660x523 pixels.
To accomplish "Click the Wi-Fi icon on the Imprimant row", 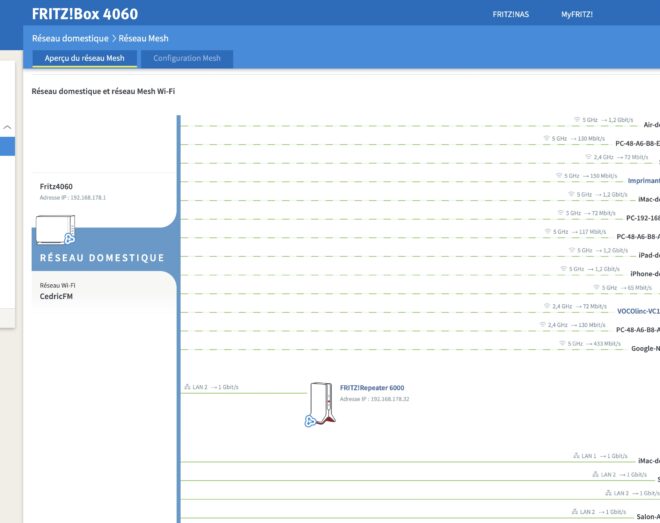I will [x=559, y=175].
